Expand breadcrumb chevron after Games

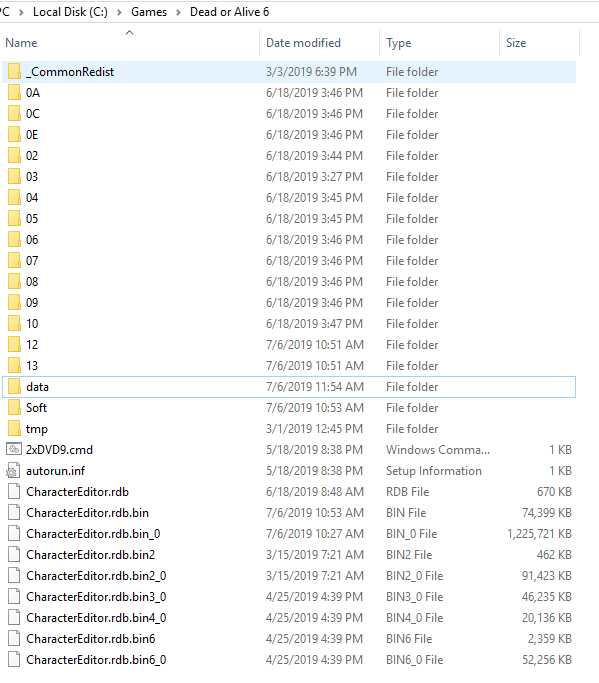[x=178, y=13]
